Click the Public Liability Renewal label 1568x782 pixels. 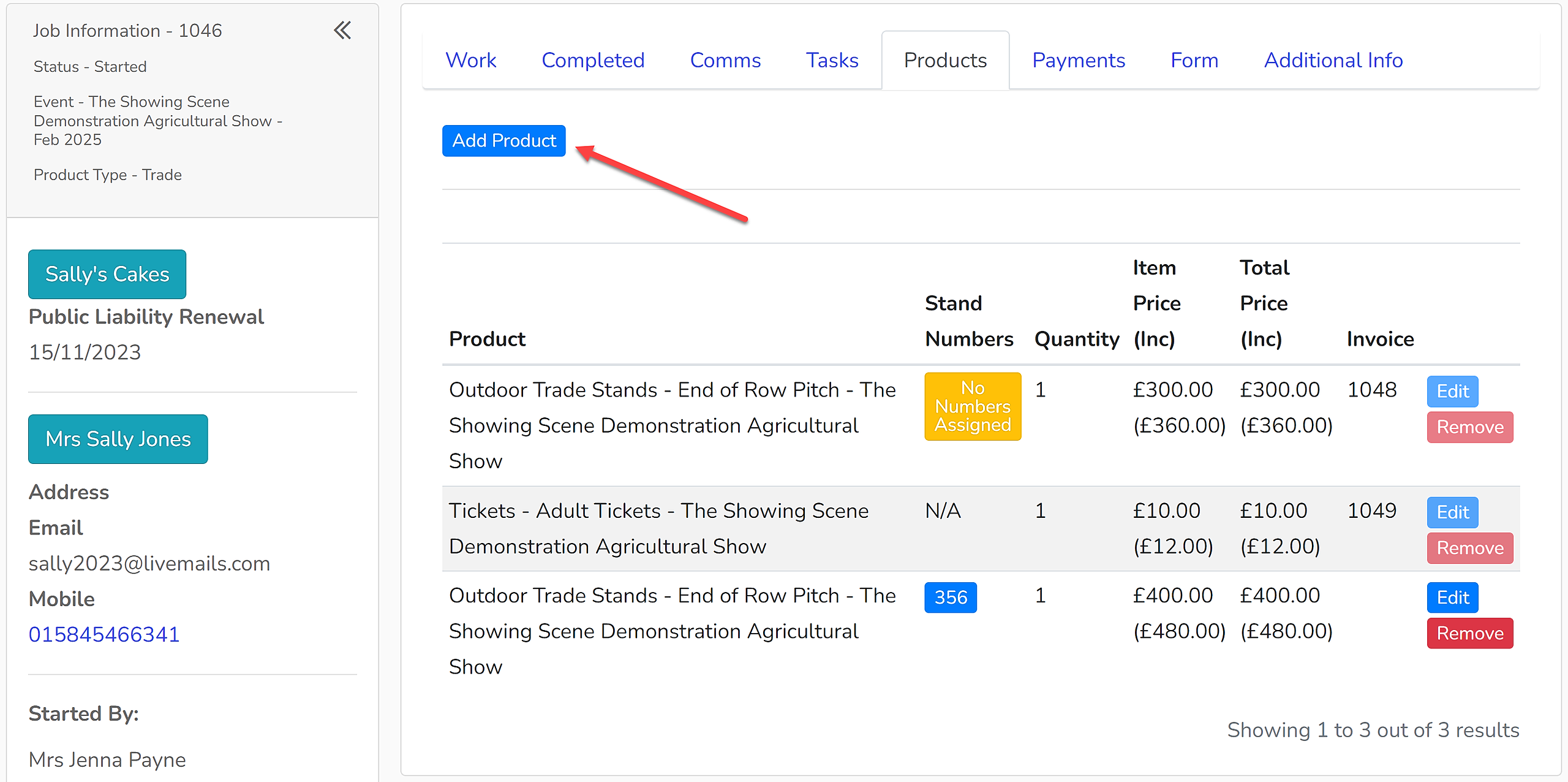146,317
